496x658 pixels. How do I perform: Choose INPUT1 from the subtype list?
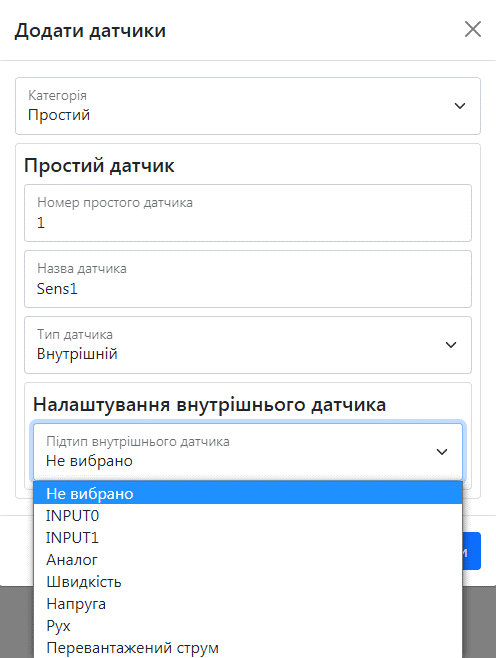click(248, 538)
